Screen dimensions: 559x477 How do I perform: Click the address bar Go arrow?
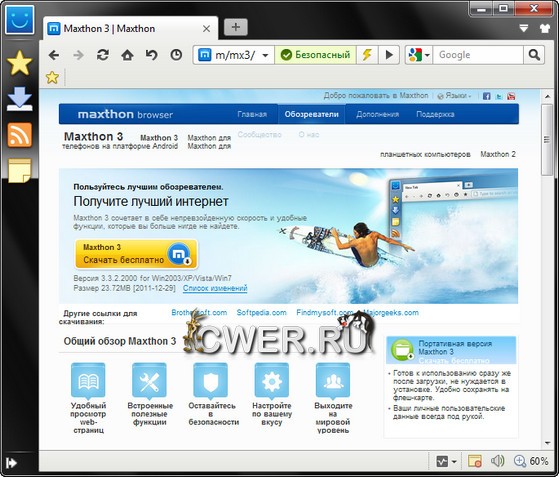(x=389, y=55)
